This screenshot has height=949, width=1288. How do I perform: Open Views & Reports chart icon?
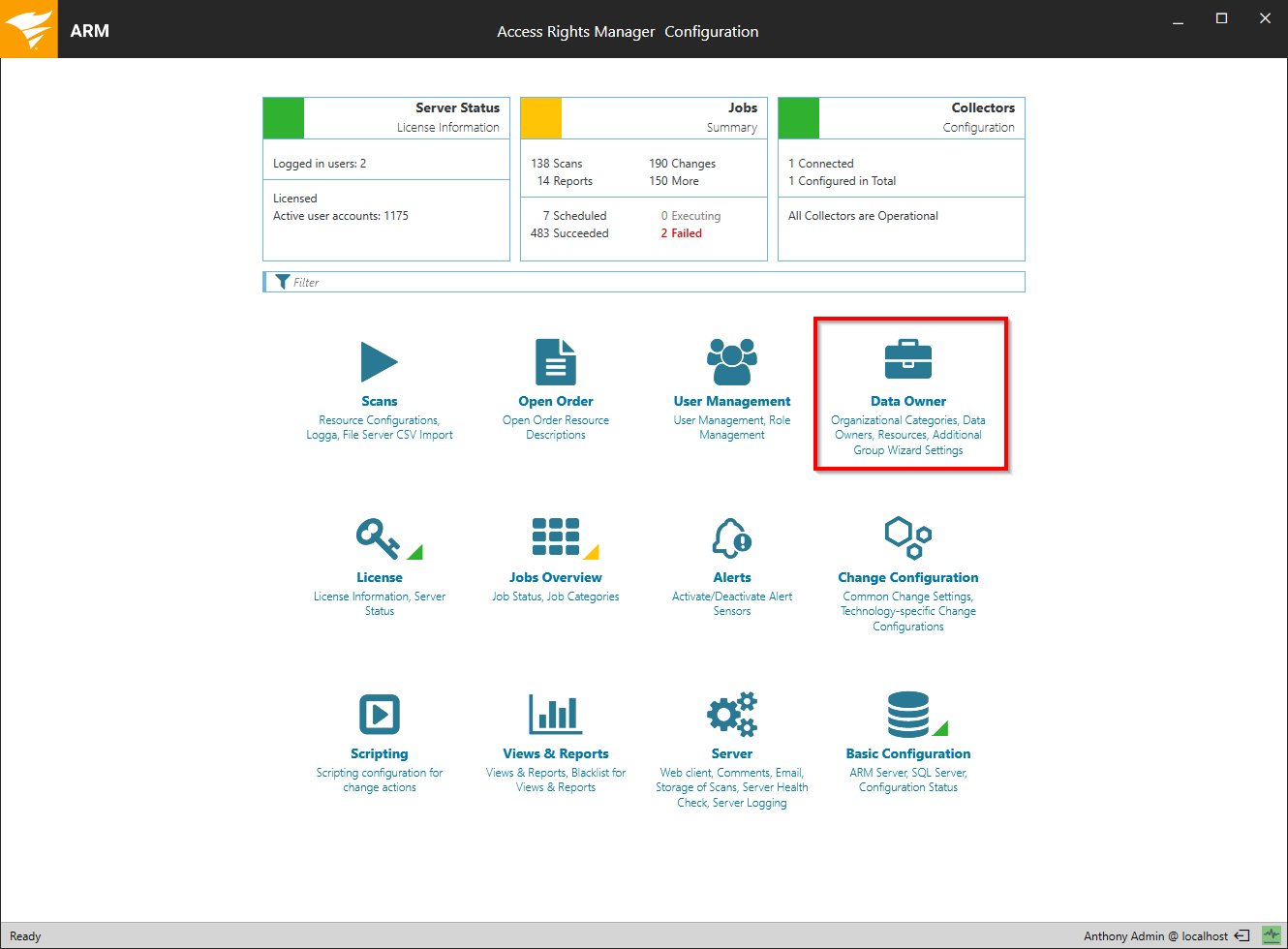tap(555, 715)
